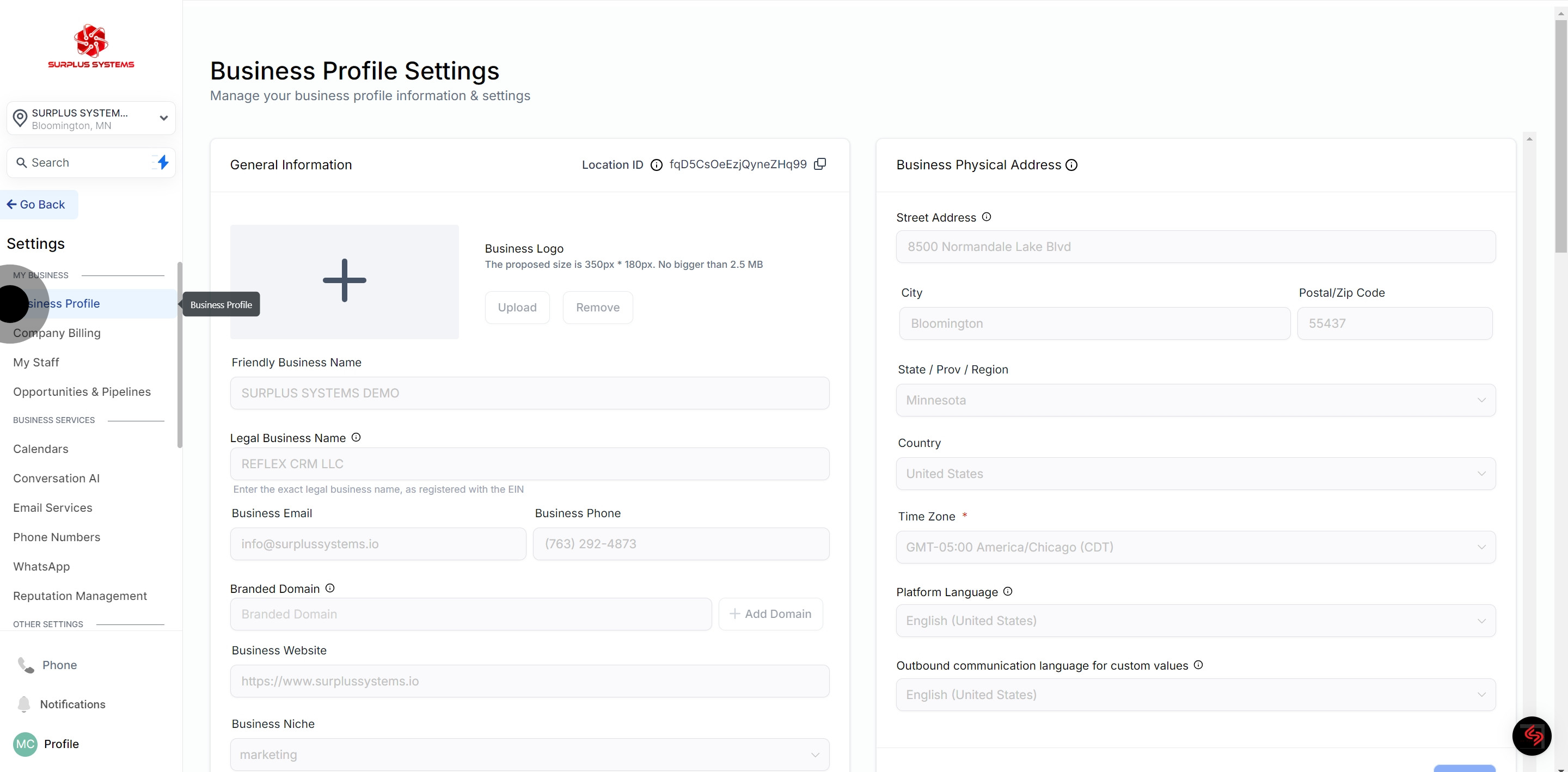Viewport: 1568px width, 772px height.
Task: Click the Friendly Business Name field
Action: tap(530, 393)
